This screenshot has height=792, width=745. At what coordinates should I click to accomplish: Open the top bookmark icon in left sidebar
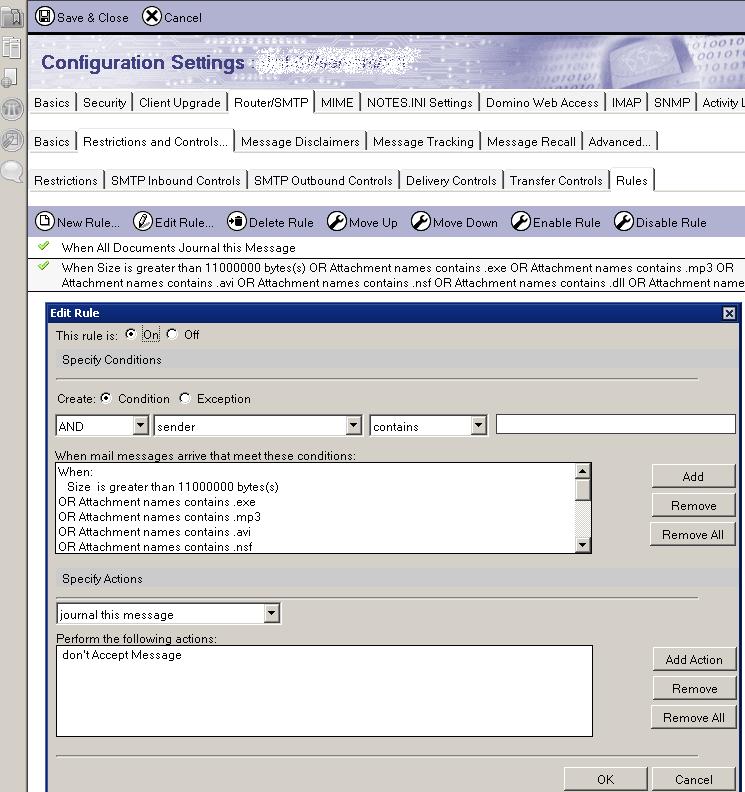coord(12,17)
